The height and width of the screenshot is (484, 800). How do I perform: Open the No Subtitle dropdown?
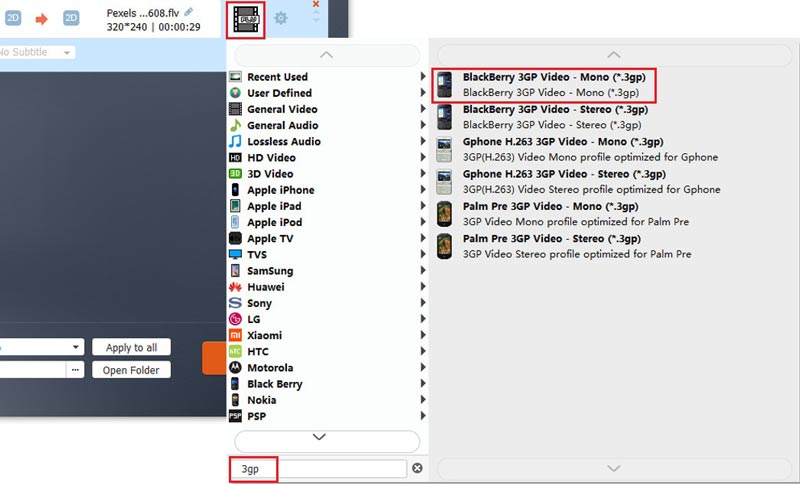[37, 52]
